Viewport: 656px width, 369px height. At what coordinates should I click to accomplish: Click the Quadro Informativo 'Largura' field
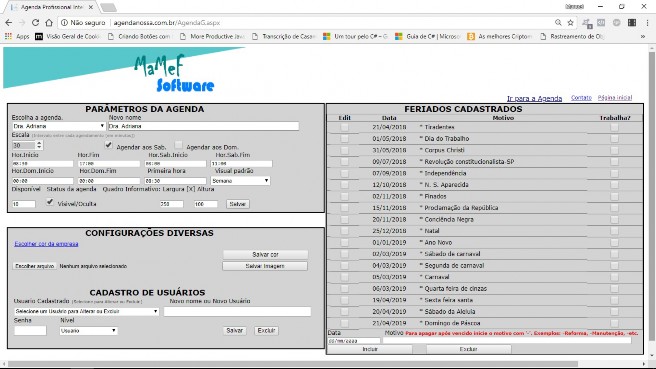[x=172, y=204]
